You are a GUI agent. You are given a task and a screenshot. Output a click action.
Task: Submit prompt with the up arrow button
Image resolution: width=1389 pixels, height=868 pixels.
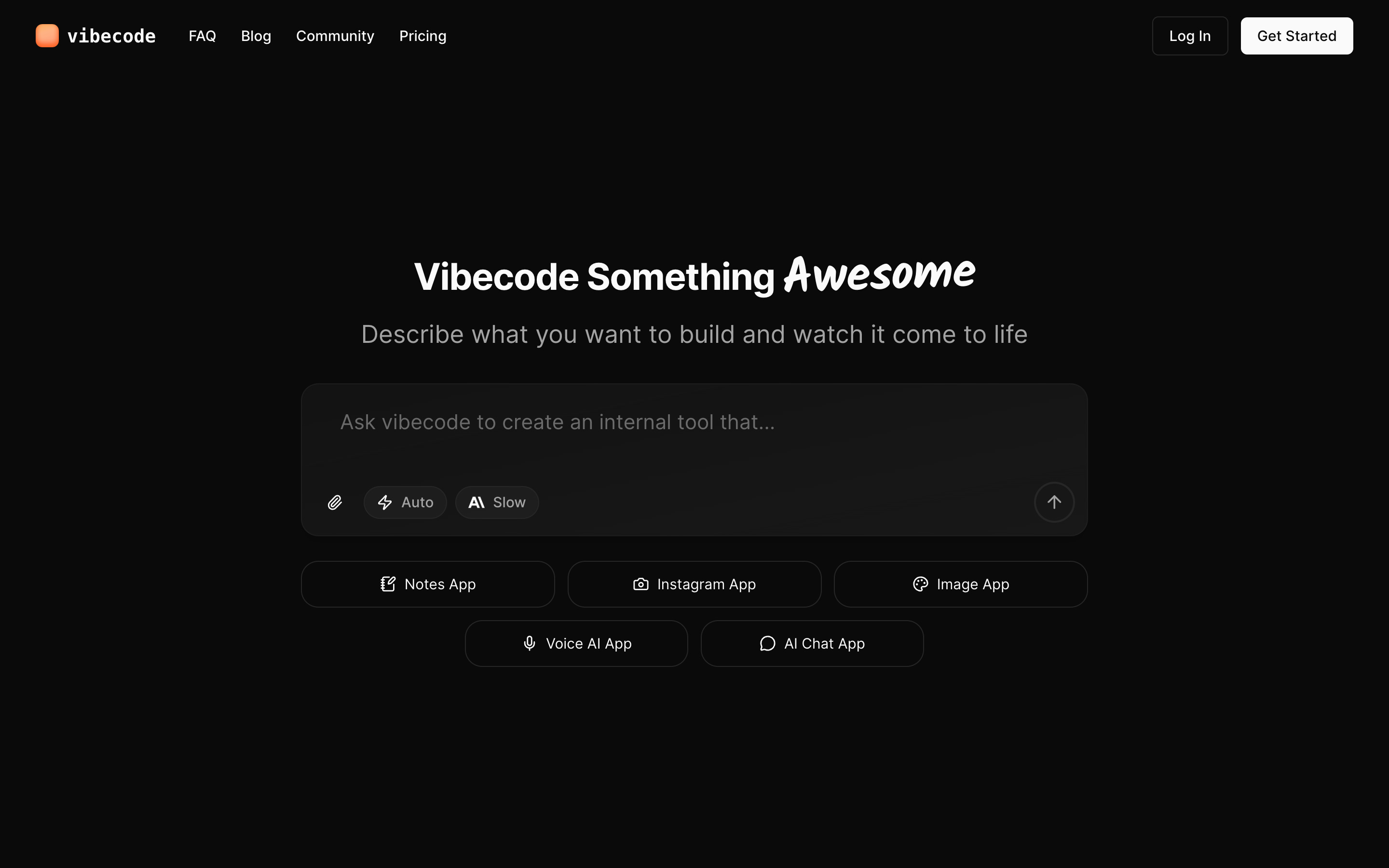pos(1054,502)
